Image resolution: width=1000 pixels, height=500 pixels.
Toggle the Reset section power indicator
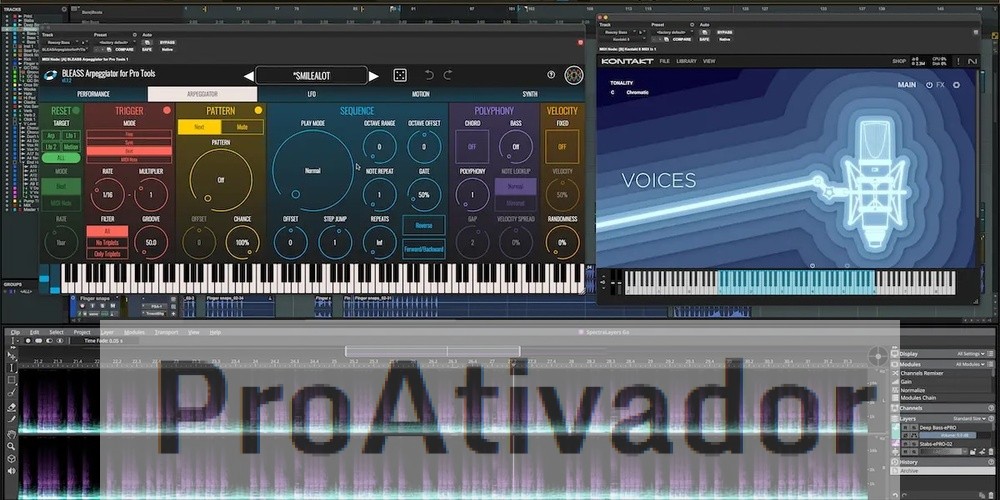click(x=76, y=110)
